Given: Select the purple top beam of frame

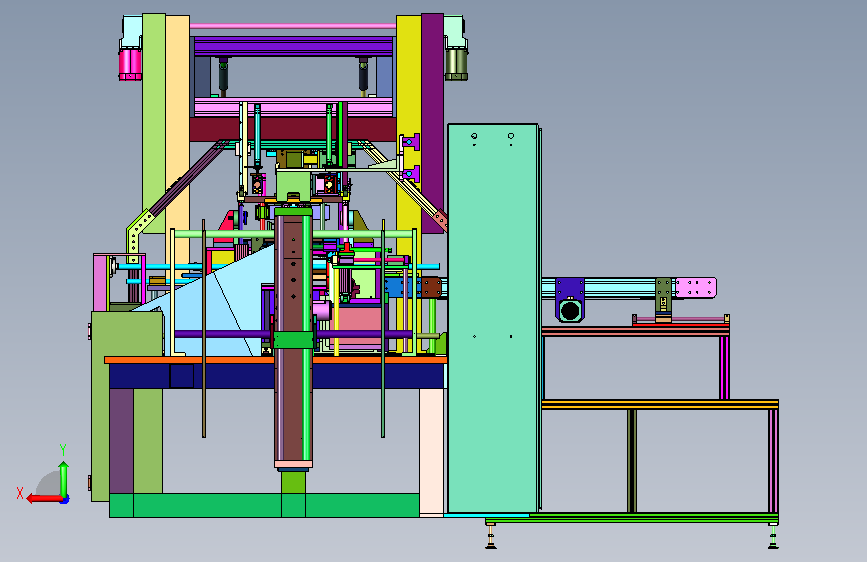Looking at the screenshot, I should pyautogui.click(x=293, y=46).
